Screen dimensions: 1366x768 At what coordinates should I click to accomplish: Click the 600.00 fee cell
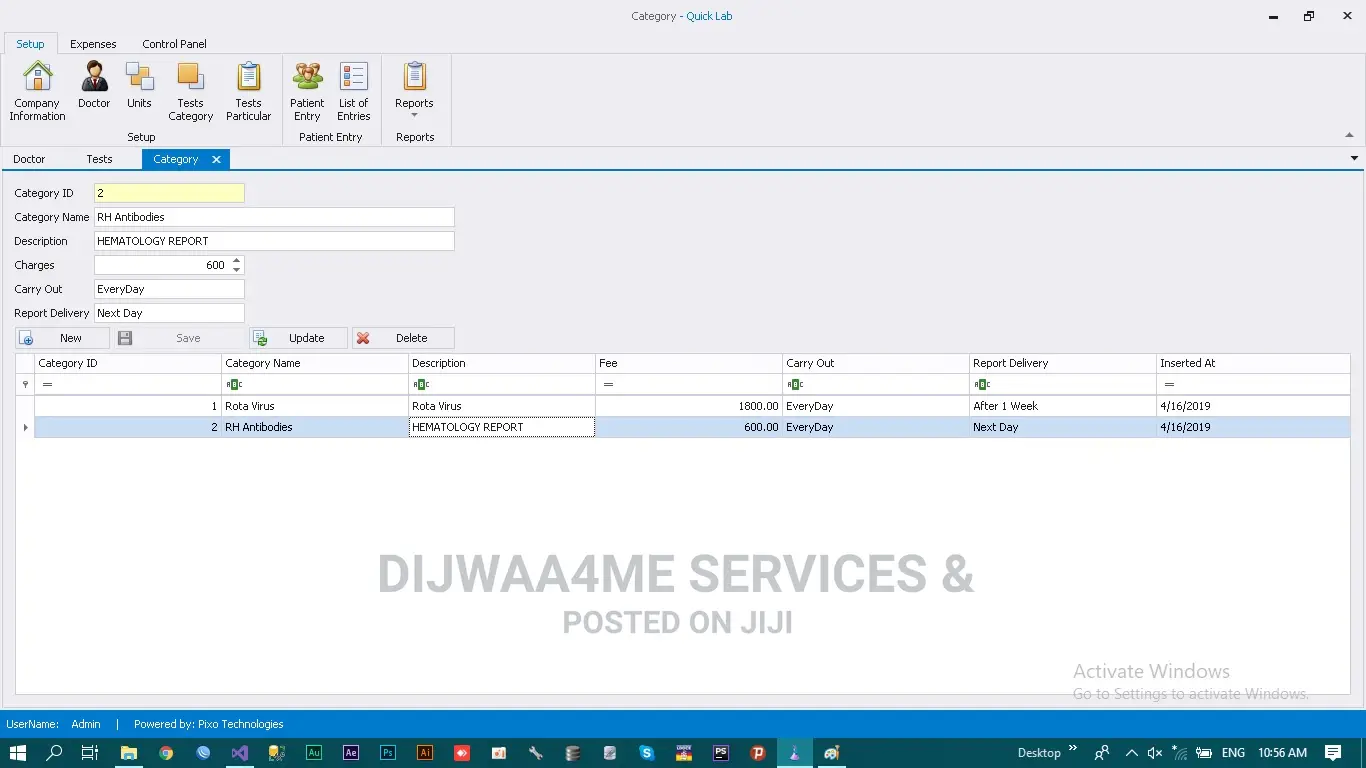pyautogui.click(x=689, y=427)
